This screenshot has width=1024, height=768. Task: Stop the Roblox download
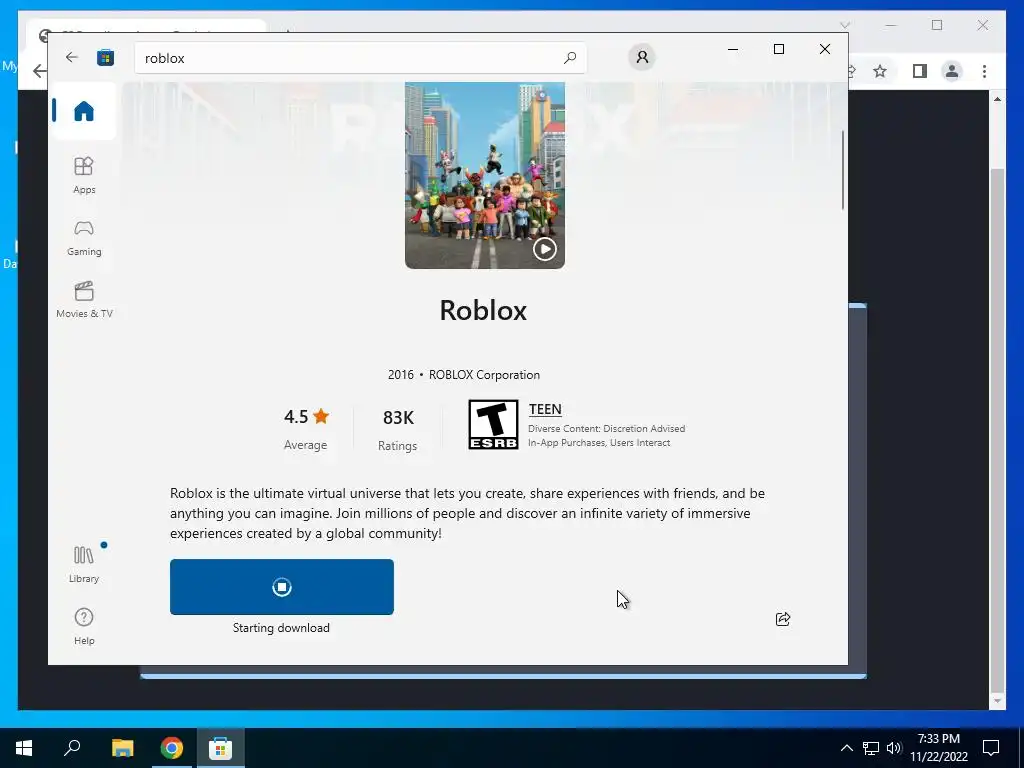[x=281, y=586]
